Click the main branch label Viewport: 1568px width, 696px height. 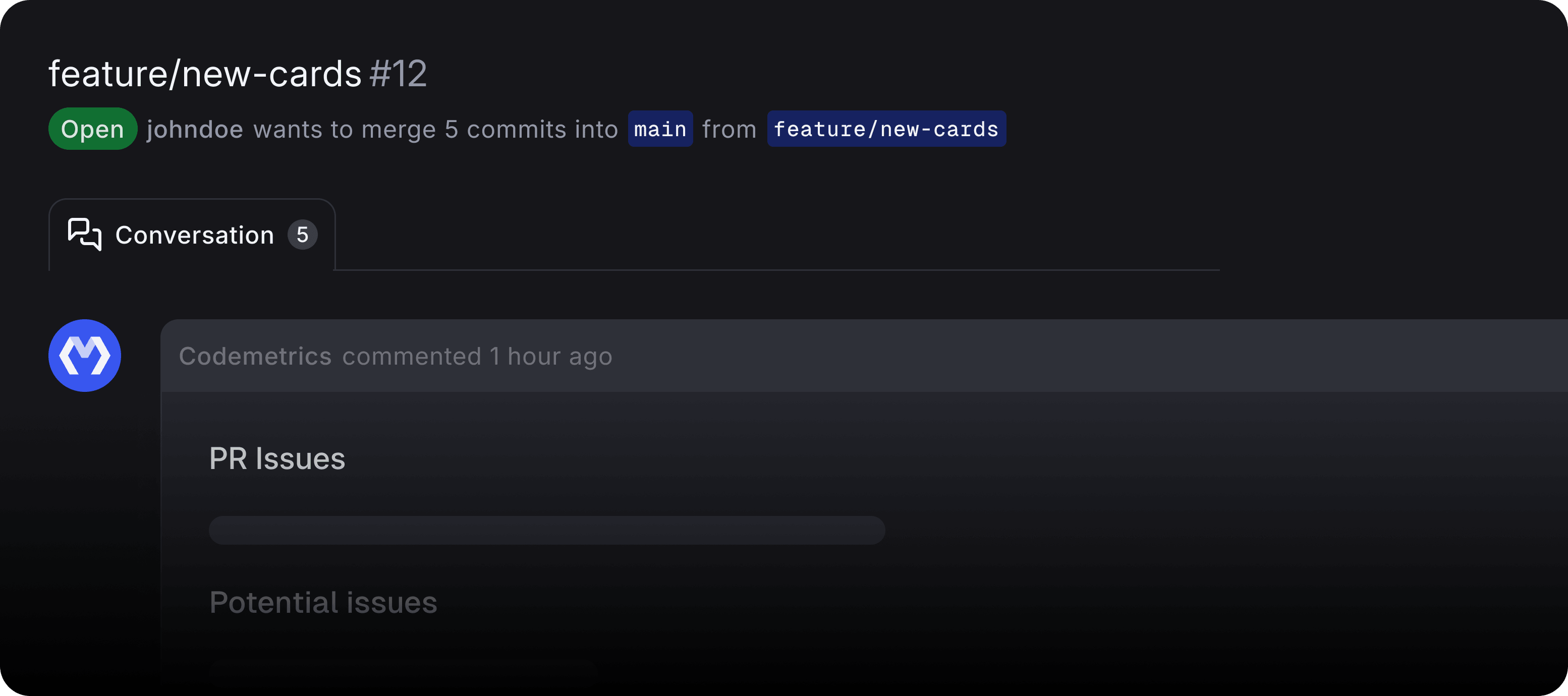pyautogui.click(x=660, y=129)
